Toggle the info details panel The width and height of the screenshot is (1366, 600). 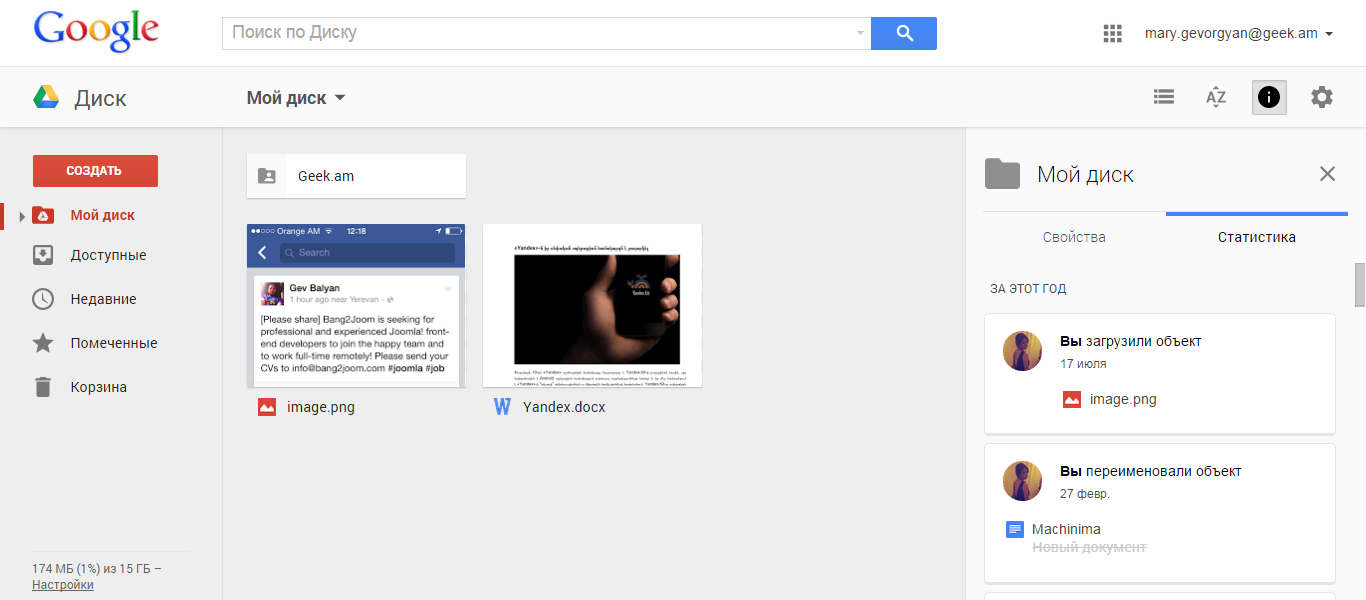pyautogui.click(x=1269, y=97)
